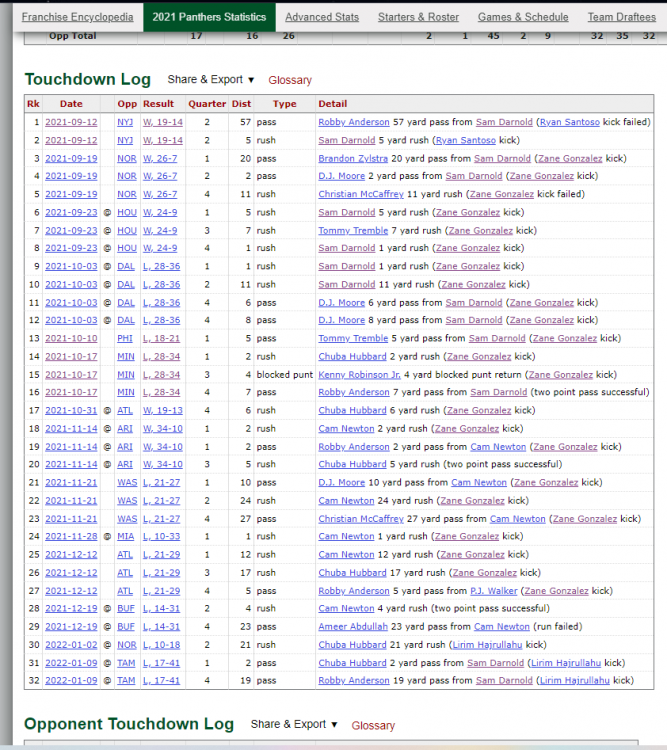Visit the Brandon Zylstra player page link
The image size is (667, 750).
355,158
